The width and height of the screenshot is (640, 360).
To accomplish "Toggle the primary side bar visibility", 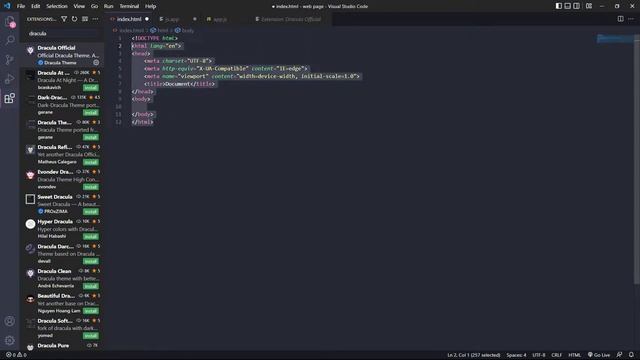I will [559, 6].
